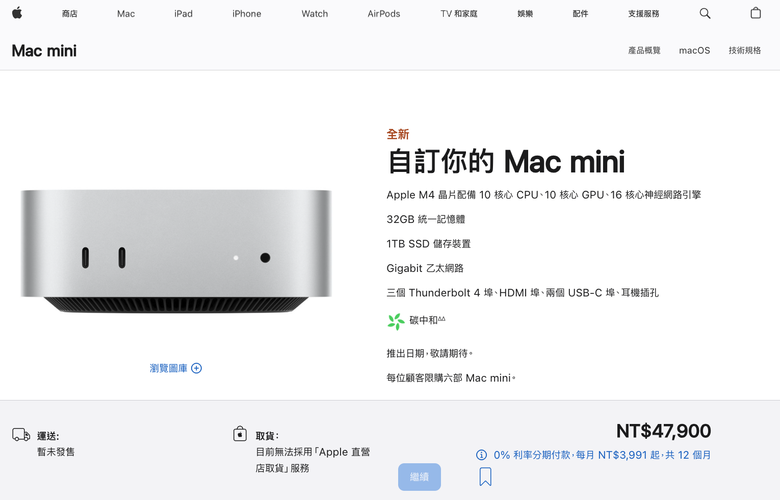Image resolution: width=780 pixels, height=500 pixels.
Task: Click the bookmark save icon near price
Action: [486, 476]
